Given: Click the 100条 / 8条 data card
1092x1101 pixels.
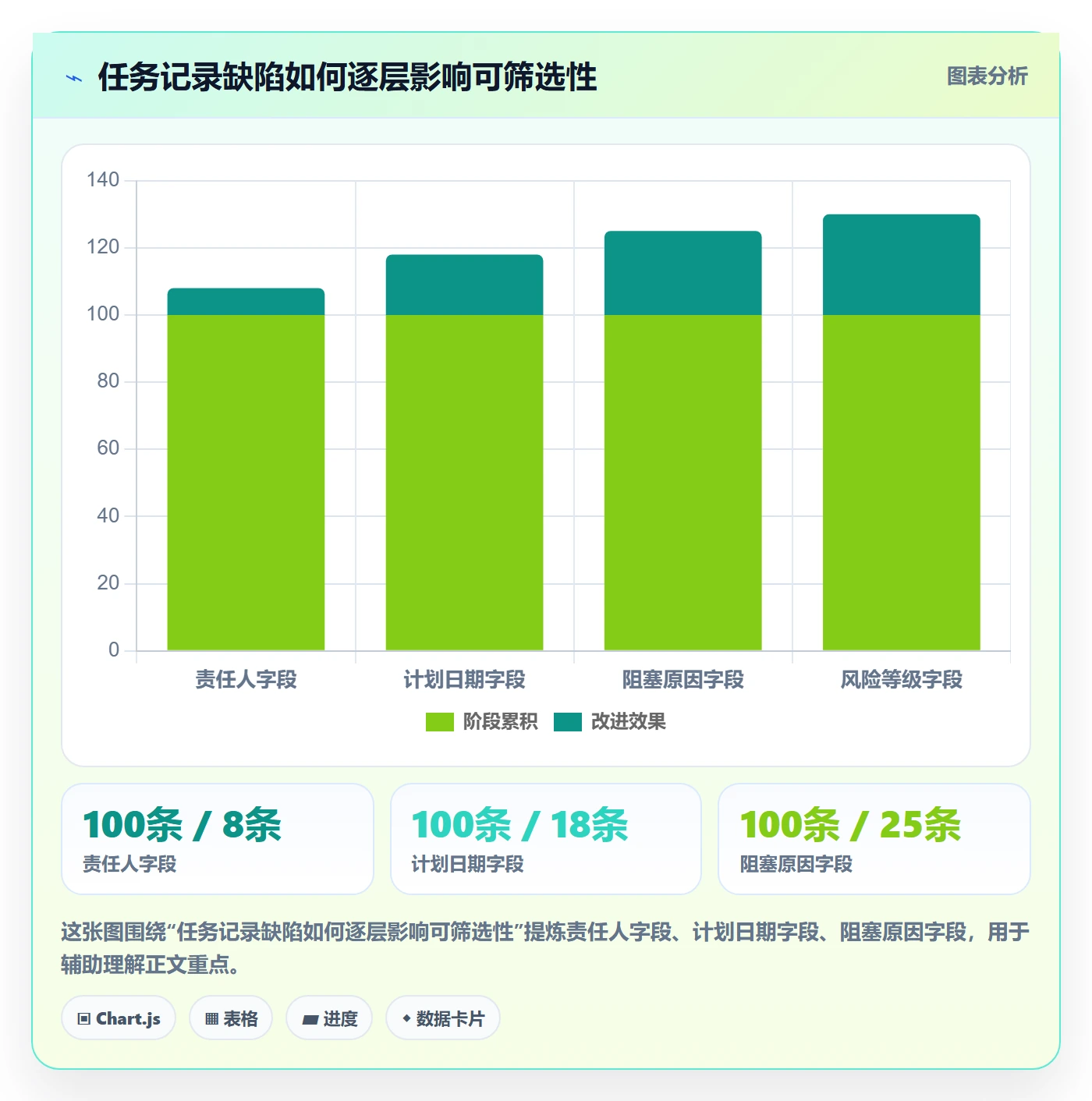Looking at the screenshot, I should click(218, 839).
